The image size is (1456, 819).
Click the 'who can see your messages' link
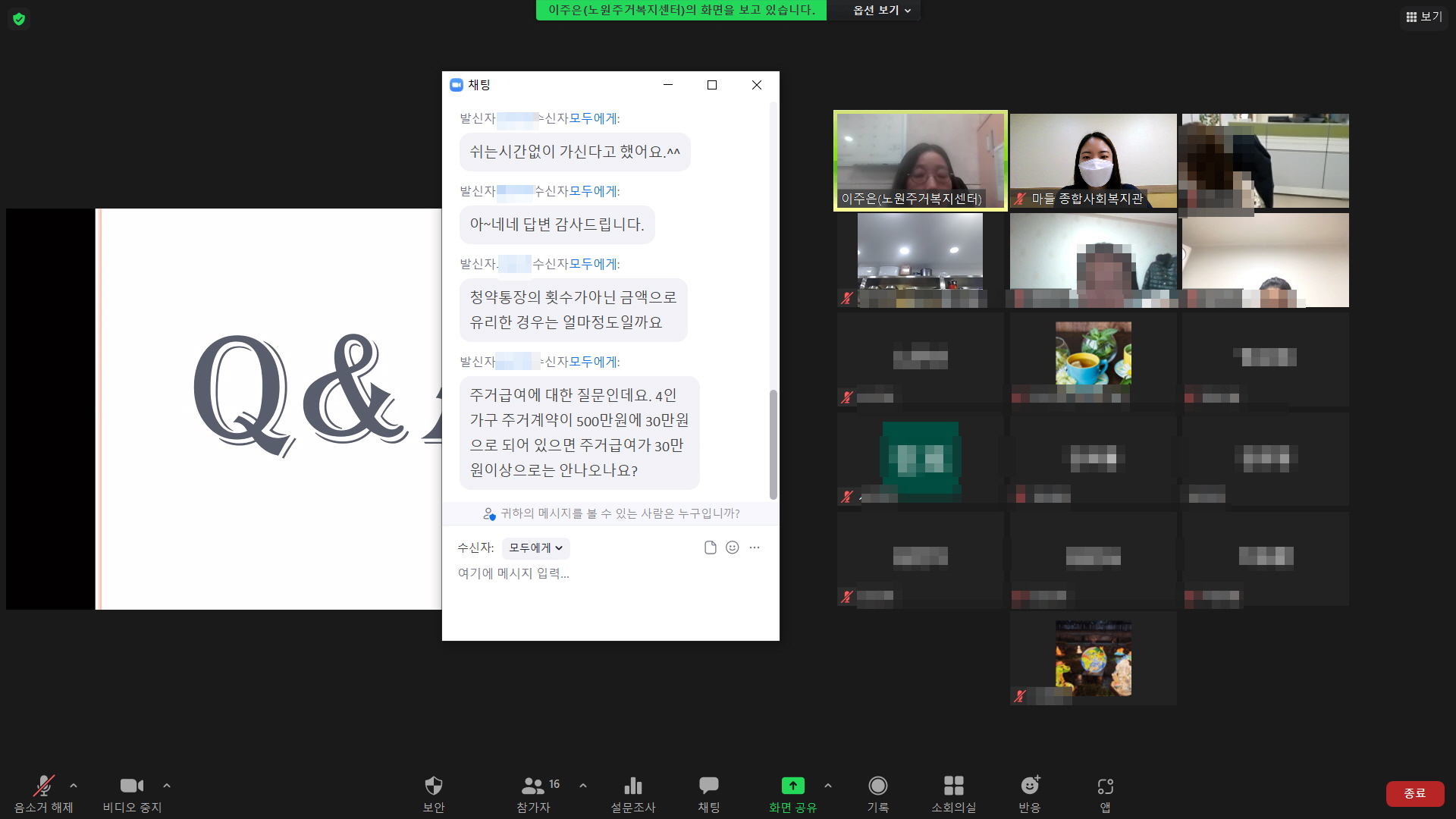pos(611,513)
